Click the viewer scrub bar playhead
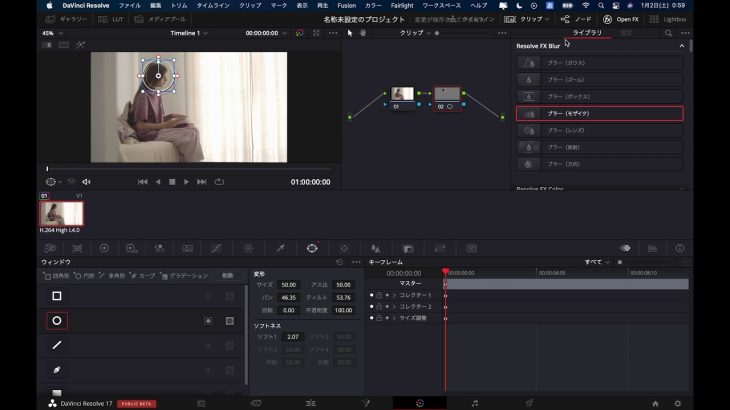 tap(47, 168)
